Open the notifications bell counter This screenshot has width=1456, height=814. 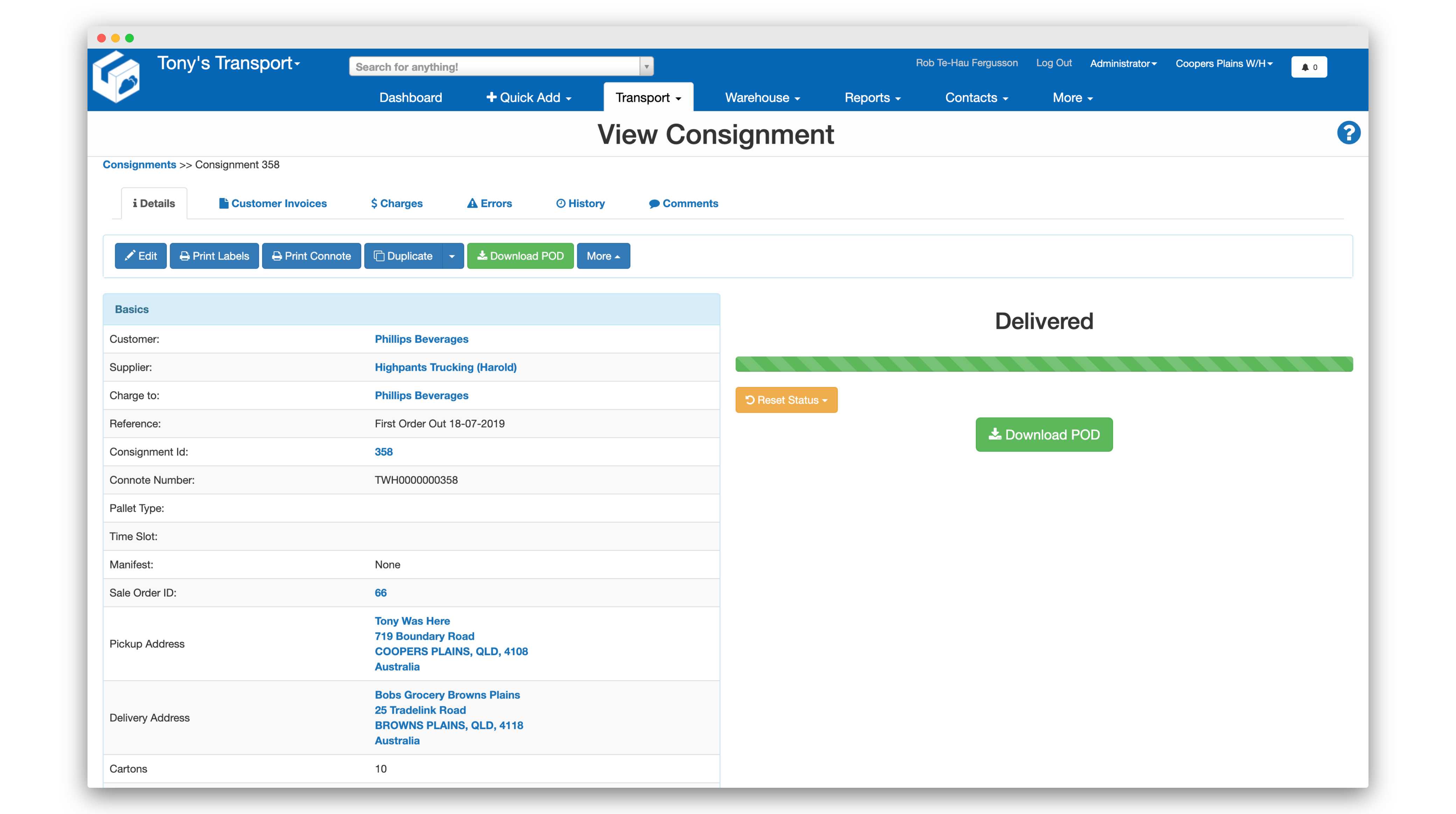point(1309,67)
